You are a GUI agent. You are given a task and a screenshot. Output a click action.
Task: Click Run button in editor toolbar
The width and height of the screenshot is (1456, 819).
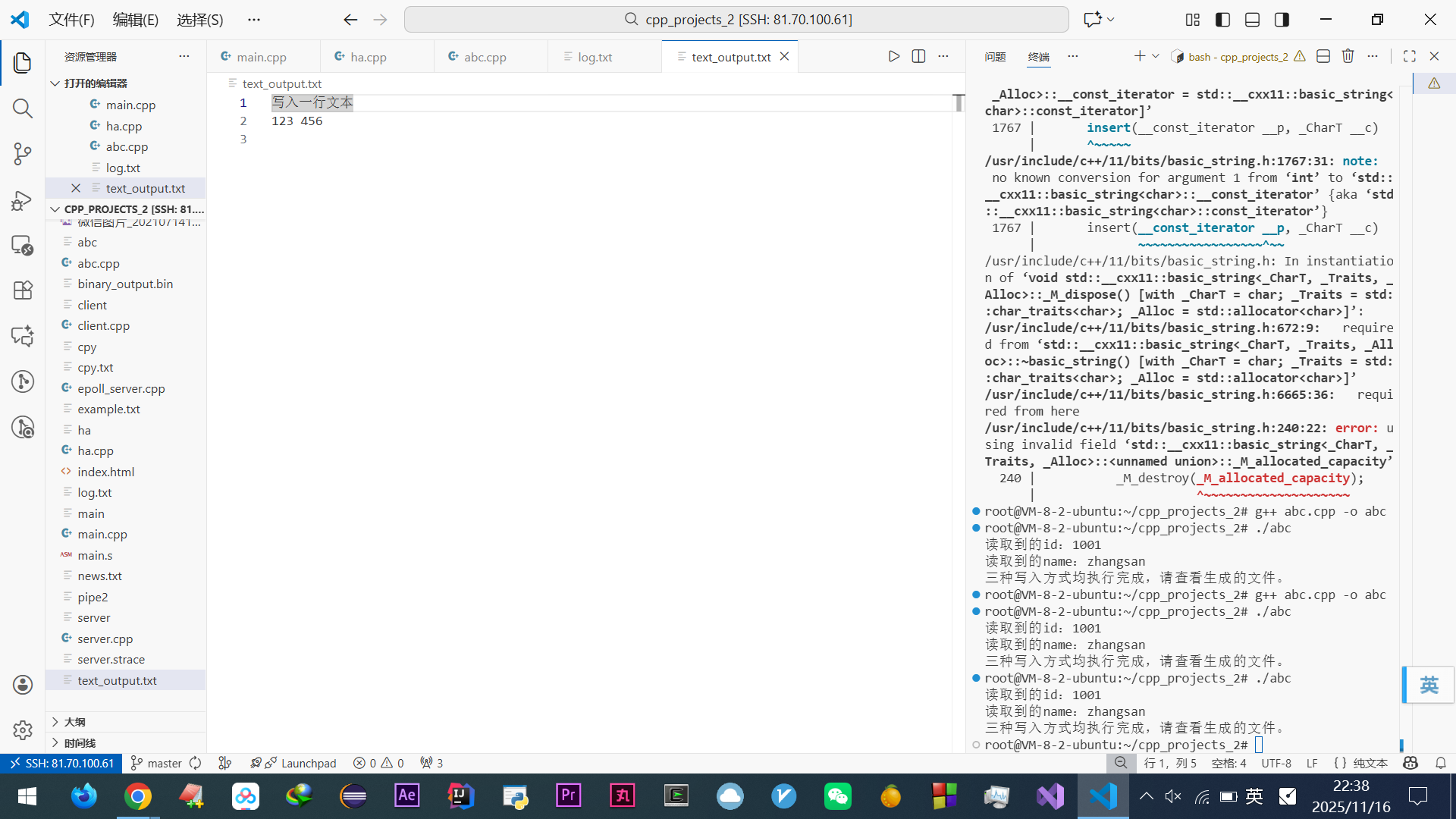coord(894,56)
